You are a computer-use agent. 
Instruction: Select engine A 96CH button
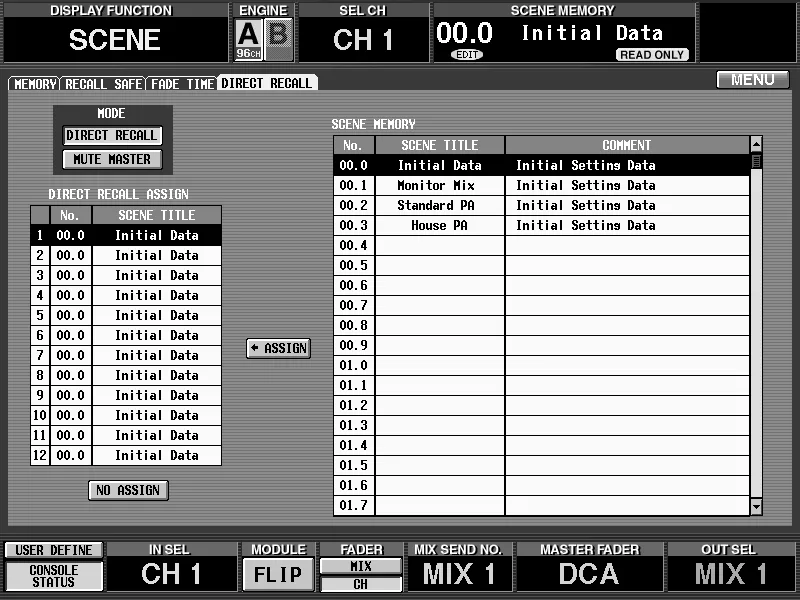(x=248, y=39)
